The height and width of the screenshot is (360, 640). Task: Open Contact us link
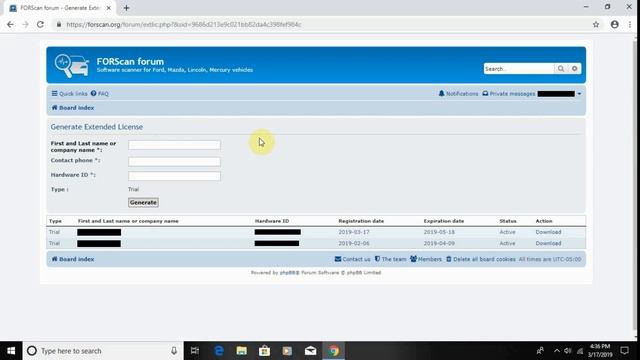(353, 259)
